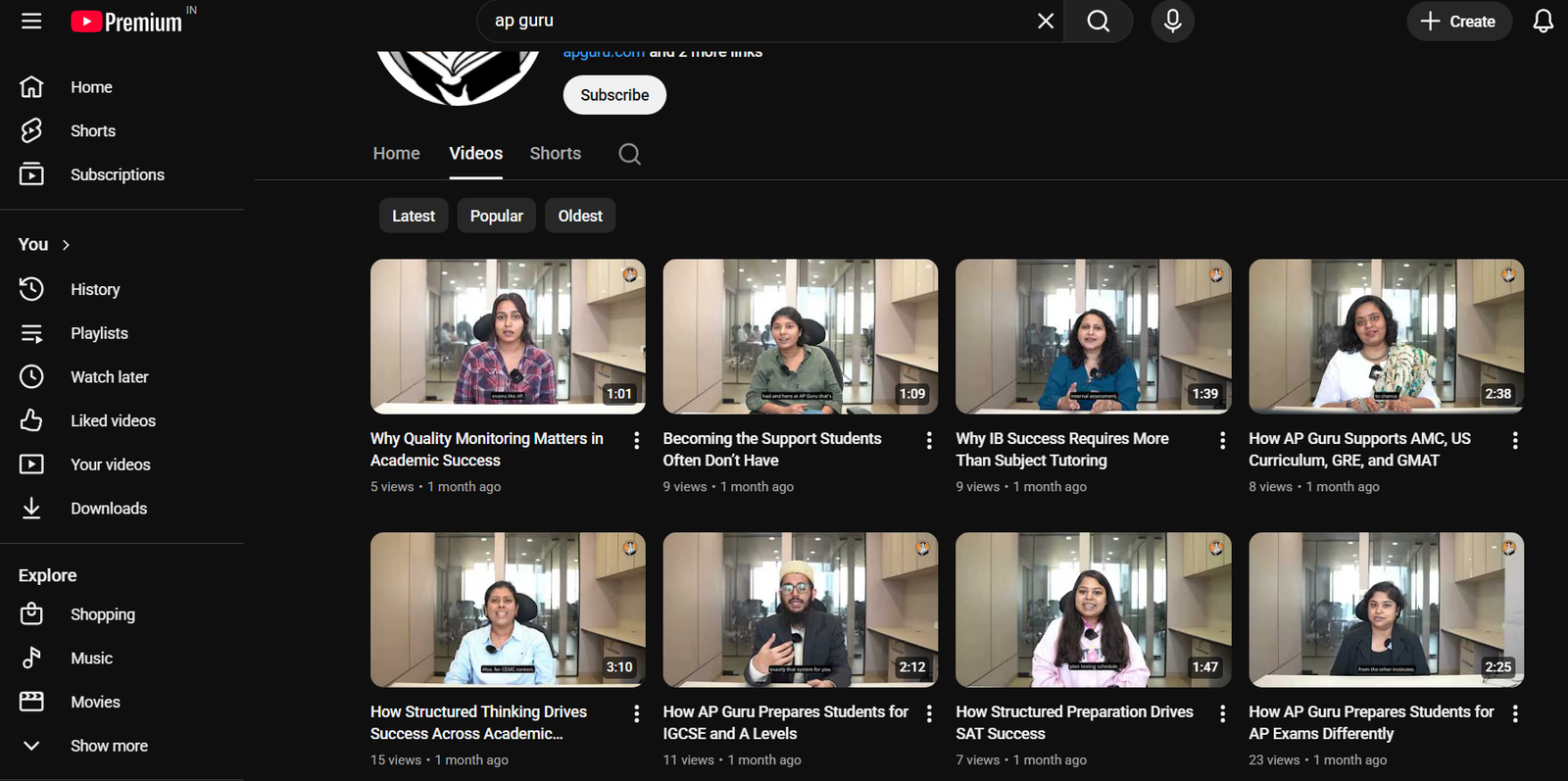Click the YouTube Premium logo
The width and height of the screenshot is (1568, 781).
pos(127,22)
